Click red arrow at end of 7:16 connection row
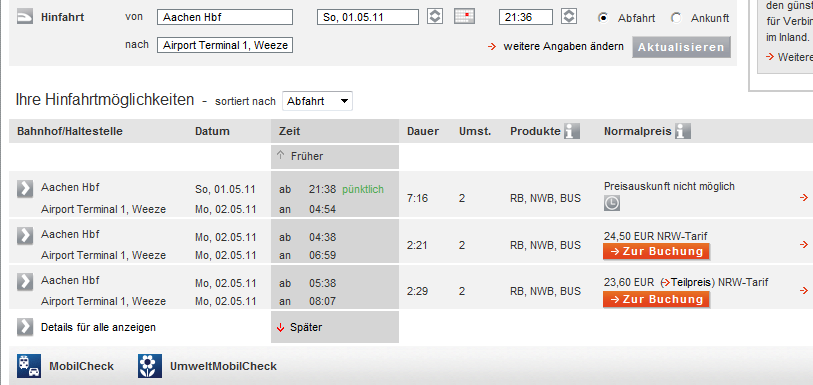 click(x=804, y=197)
